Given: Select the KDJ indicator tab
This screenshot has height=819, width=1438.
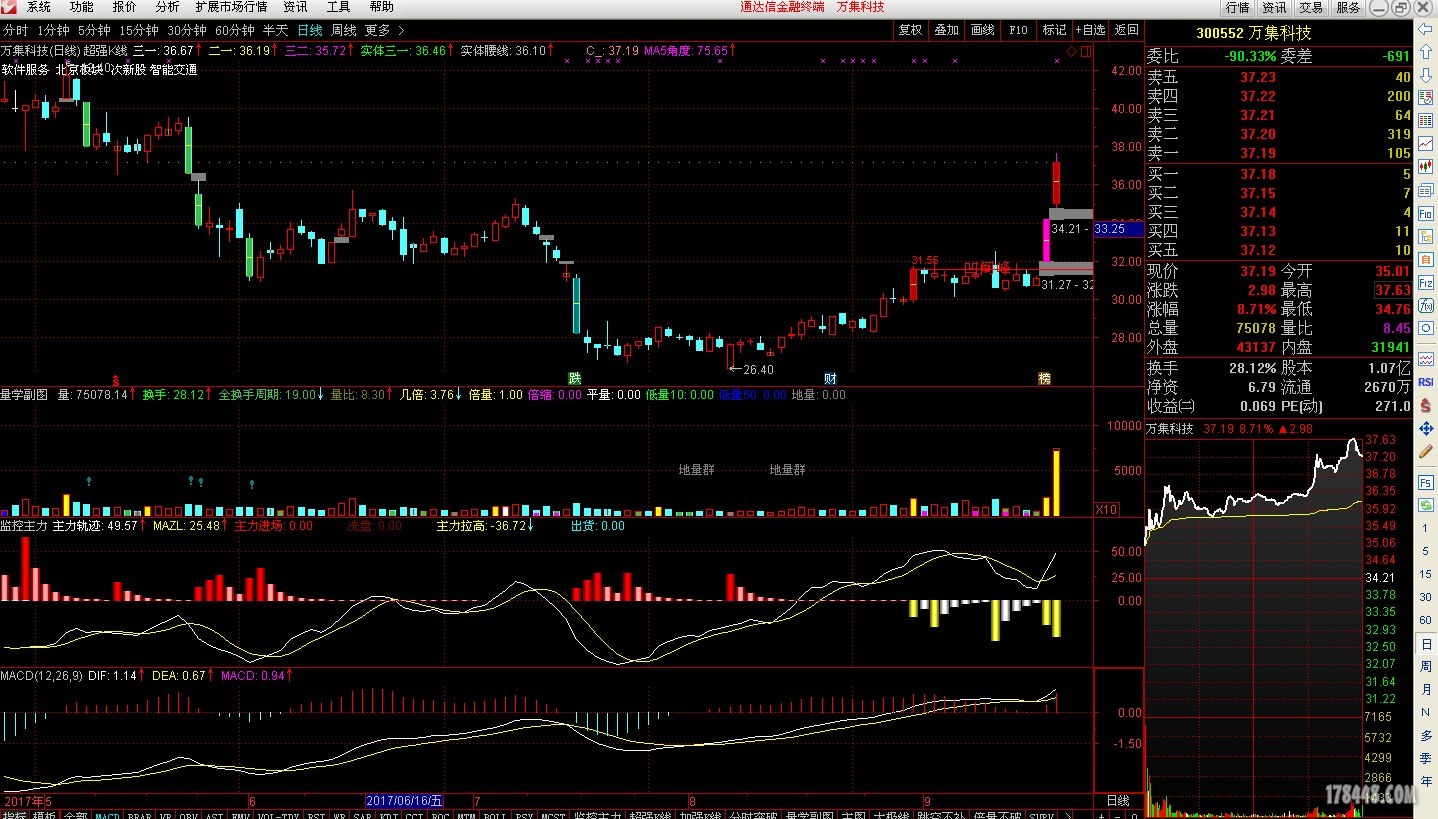Looking at the screenshot, I should (x=389, y=814).
